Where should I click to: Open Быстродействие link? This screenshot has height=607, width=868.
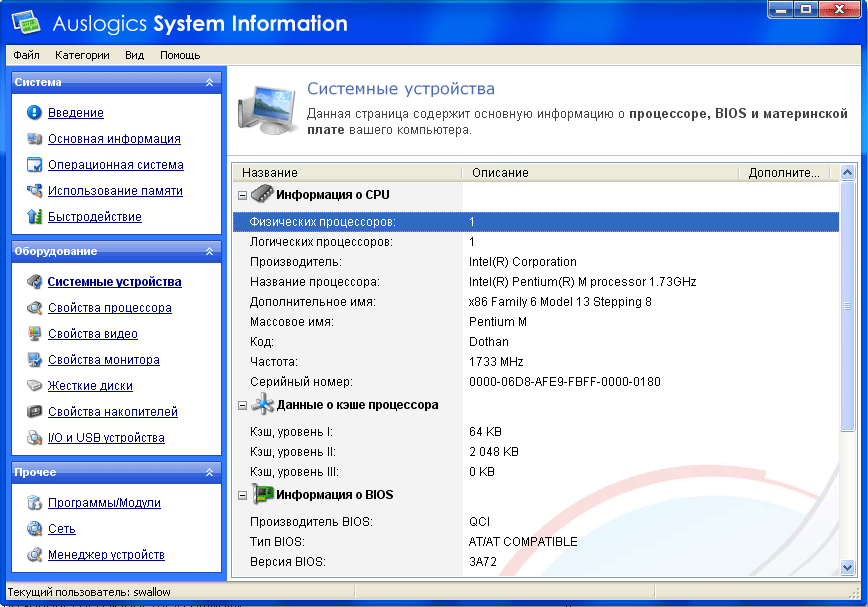(95, 216)
